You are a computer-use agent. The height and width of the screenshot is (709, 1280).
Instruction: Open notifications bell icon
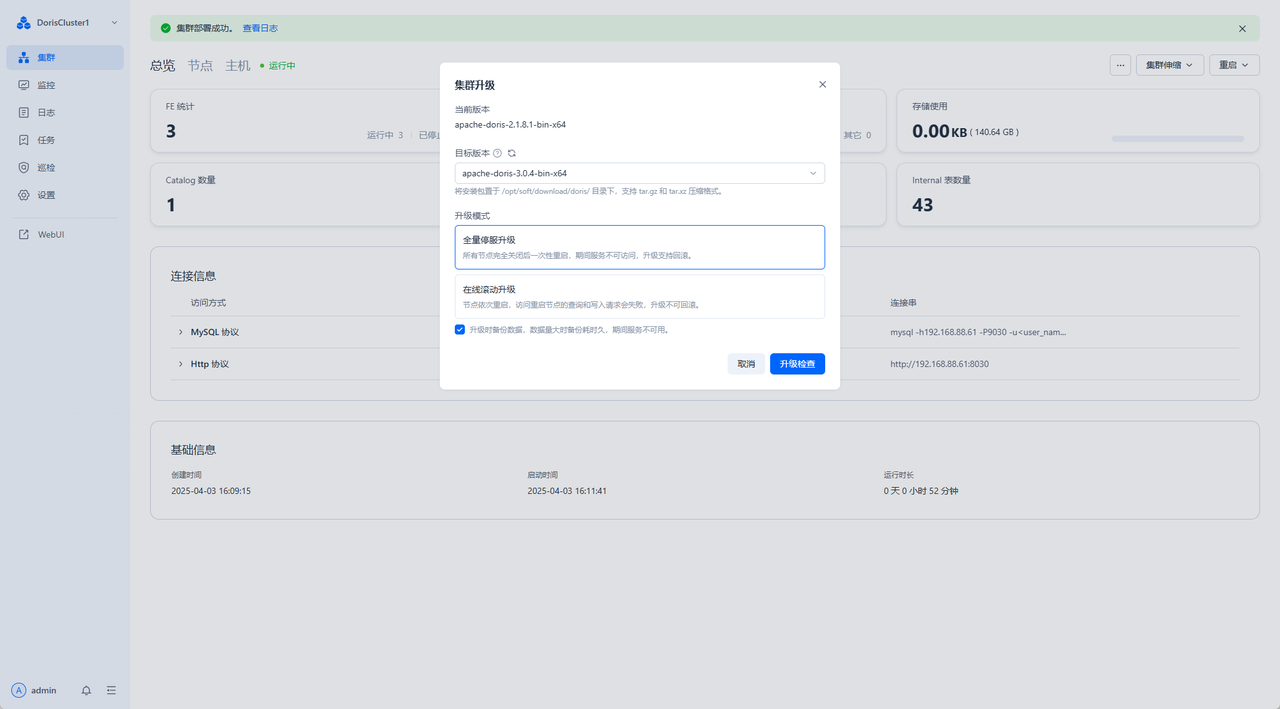[x=86, y=690]
